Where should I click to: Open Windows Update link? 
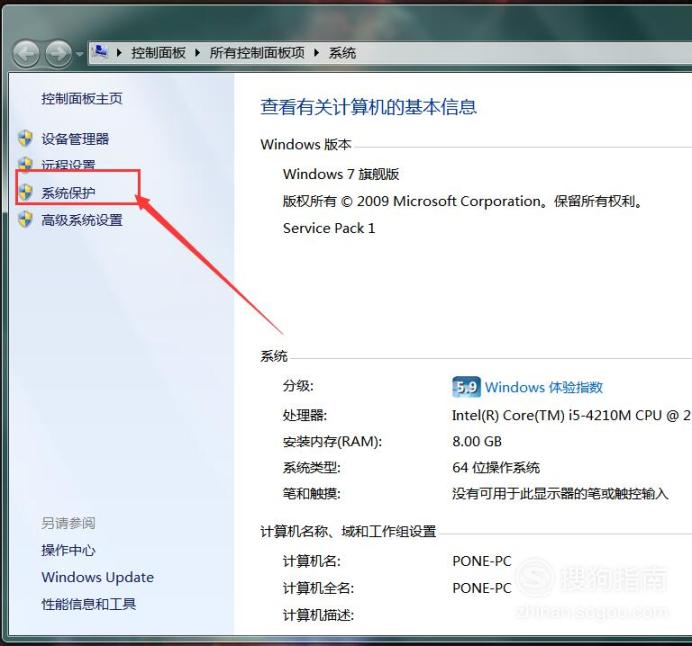[98, 577]
